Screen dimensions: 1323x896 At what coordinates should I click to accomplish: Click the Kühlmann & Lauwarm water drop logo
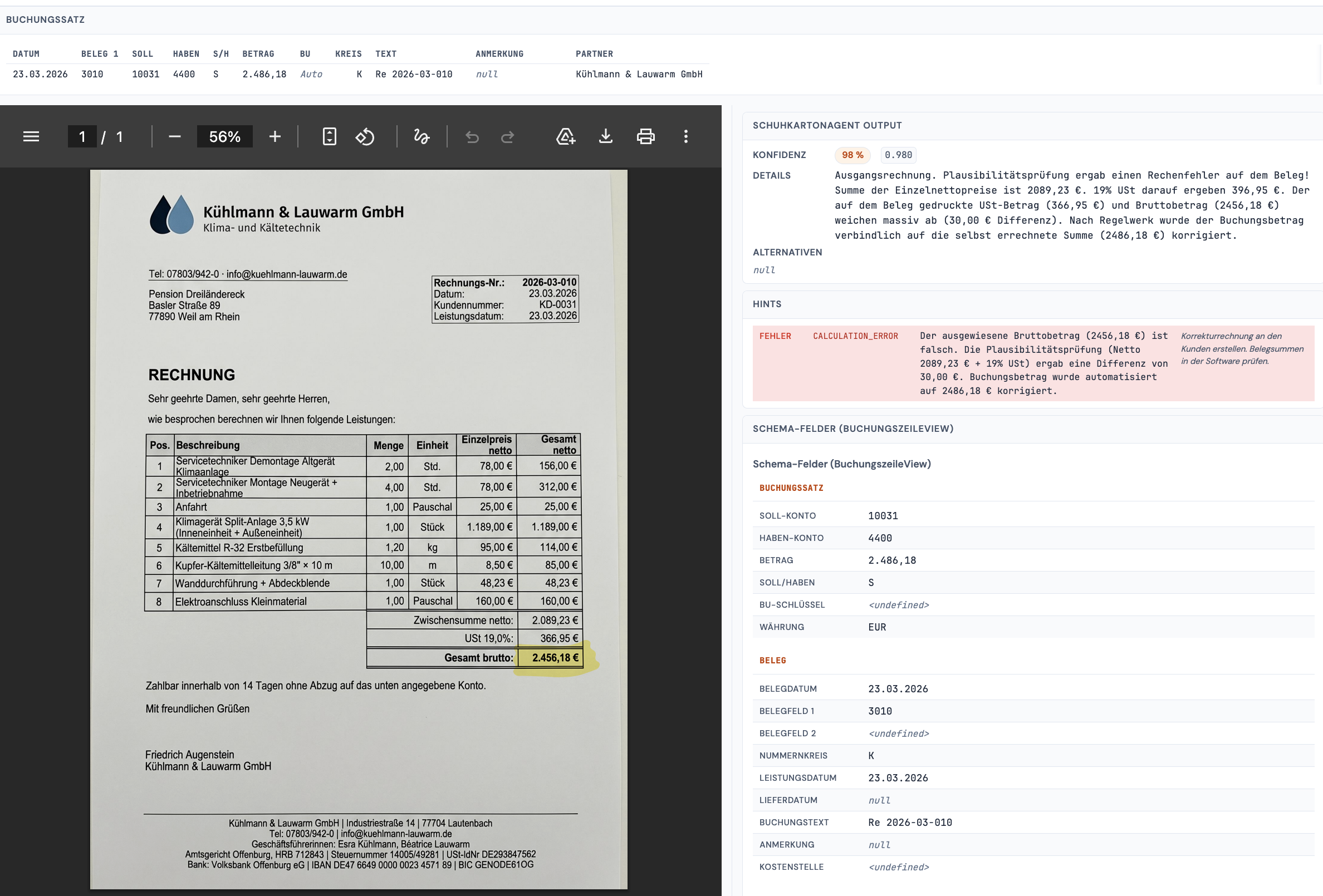(x=171, y=214)
